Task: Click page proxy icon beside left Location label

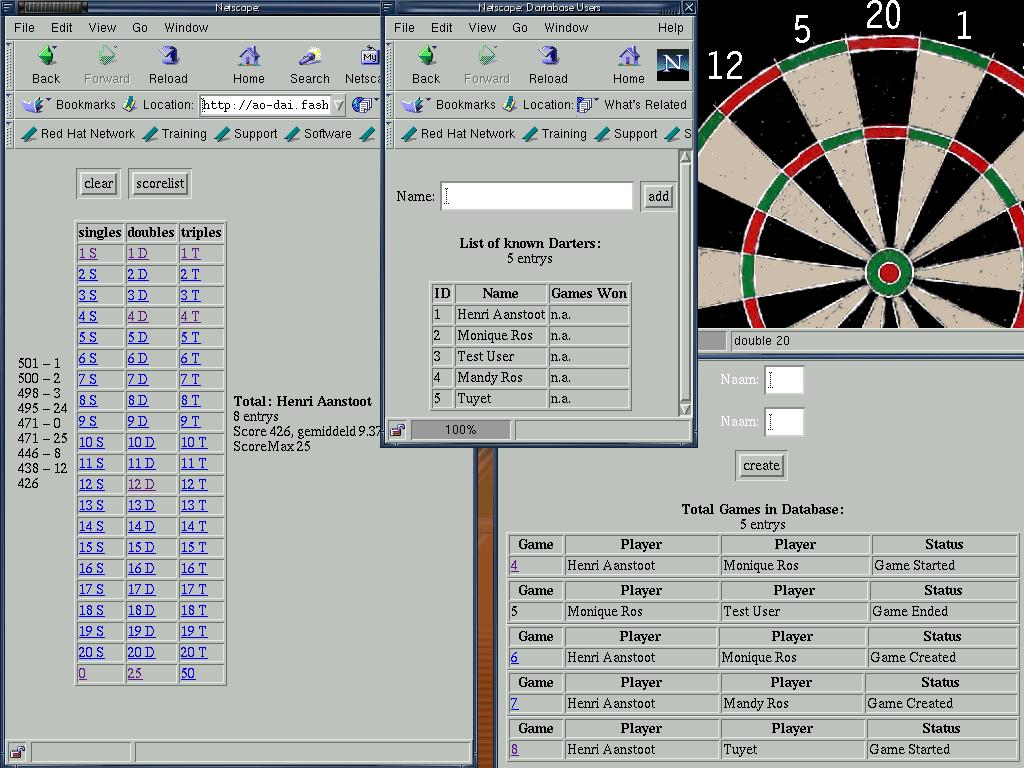Action: pyautogui.click(x=129, y=104)
